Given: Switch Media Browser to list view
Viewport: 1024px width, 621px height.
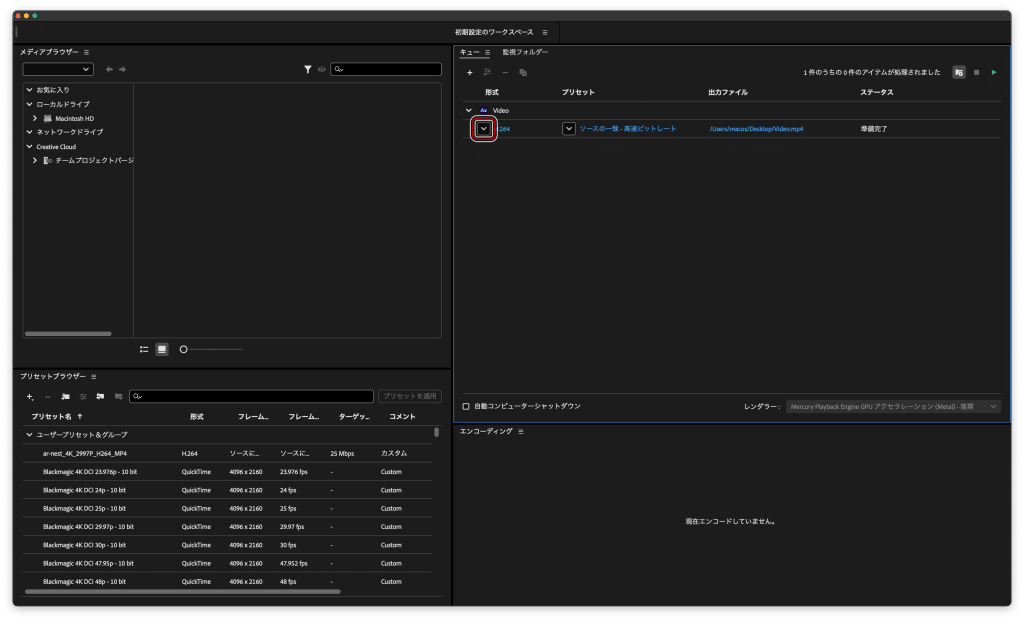Looking at the screenshot, I should (144, 349).
